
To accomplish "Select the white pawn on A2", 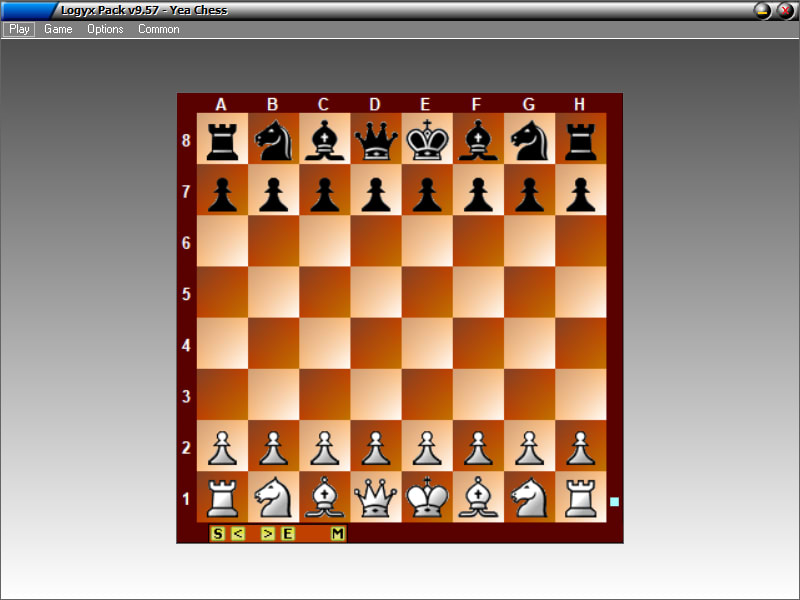I will point(222,446).
